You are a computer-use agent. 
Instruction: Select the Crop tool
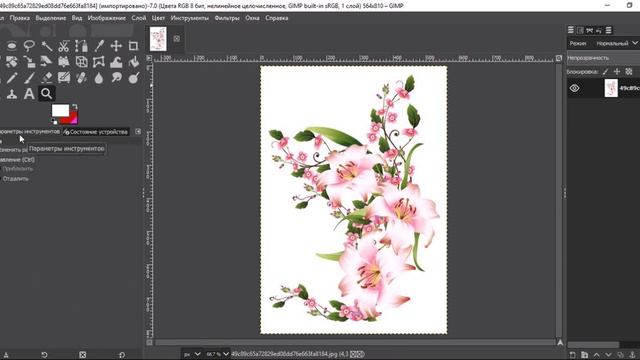133,46
